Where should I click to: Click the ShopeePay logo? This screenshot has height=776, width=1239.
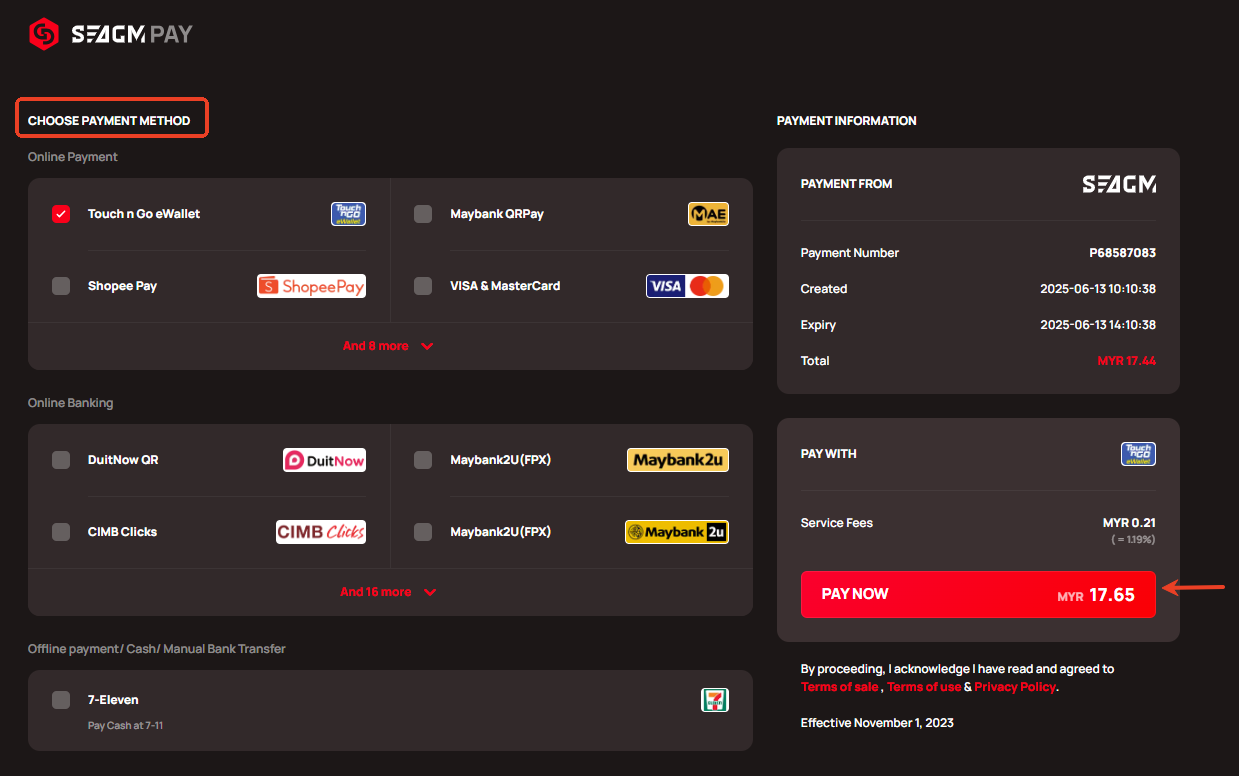311,286
